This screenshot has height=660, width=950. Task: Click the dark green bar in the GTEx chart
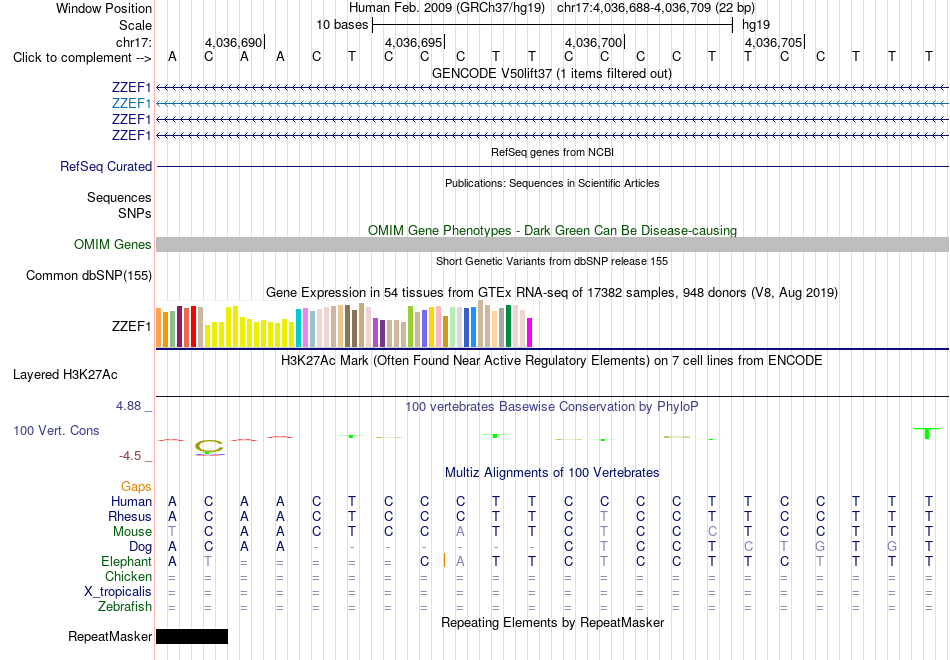click(508, 326)
